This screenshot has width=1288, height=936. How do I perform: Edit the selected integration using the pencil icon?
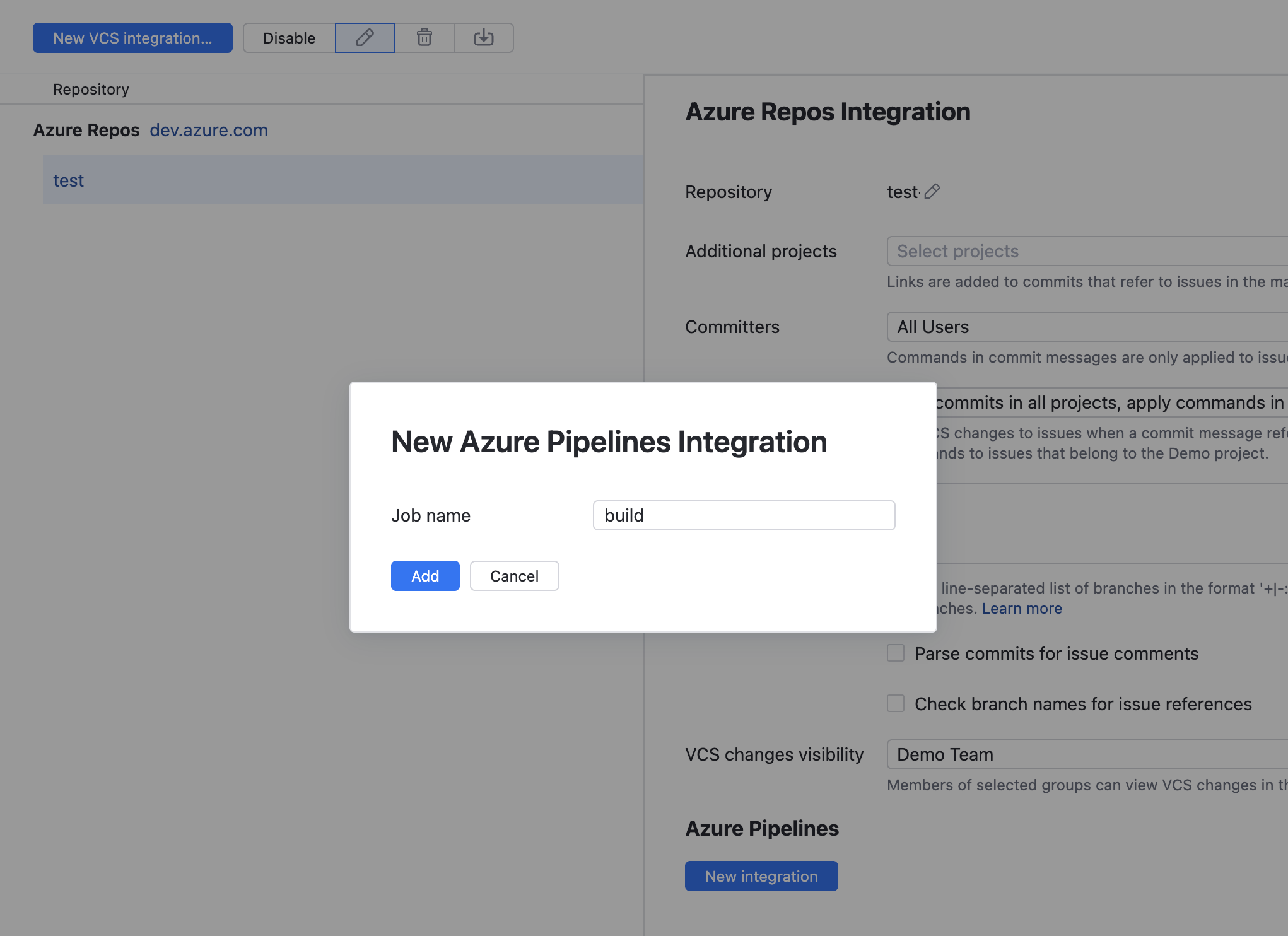click(365, 38)
